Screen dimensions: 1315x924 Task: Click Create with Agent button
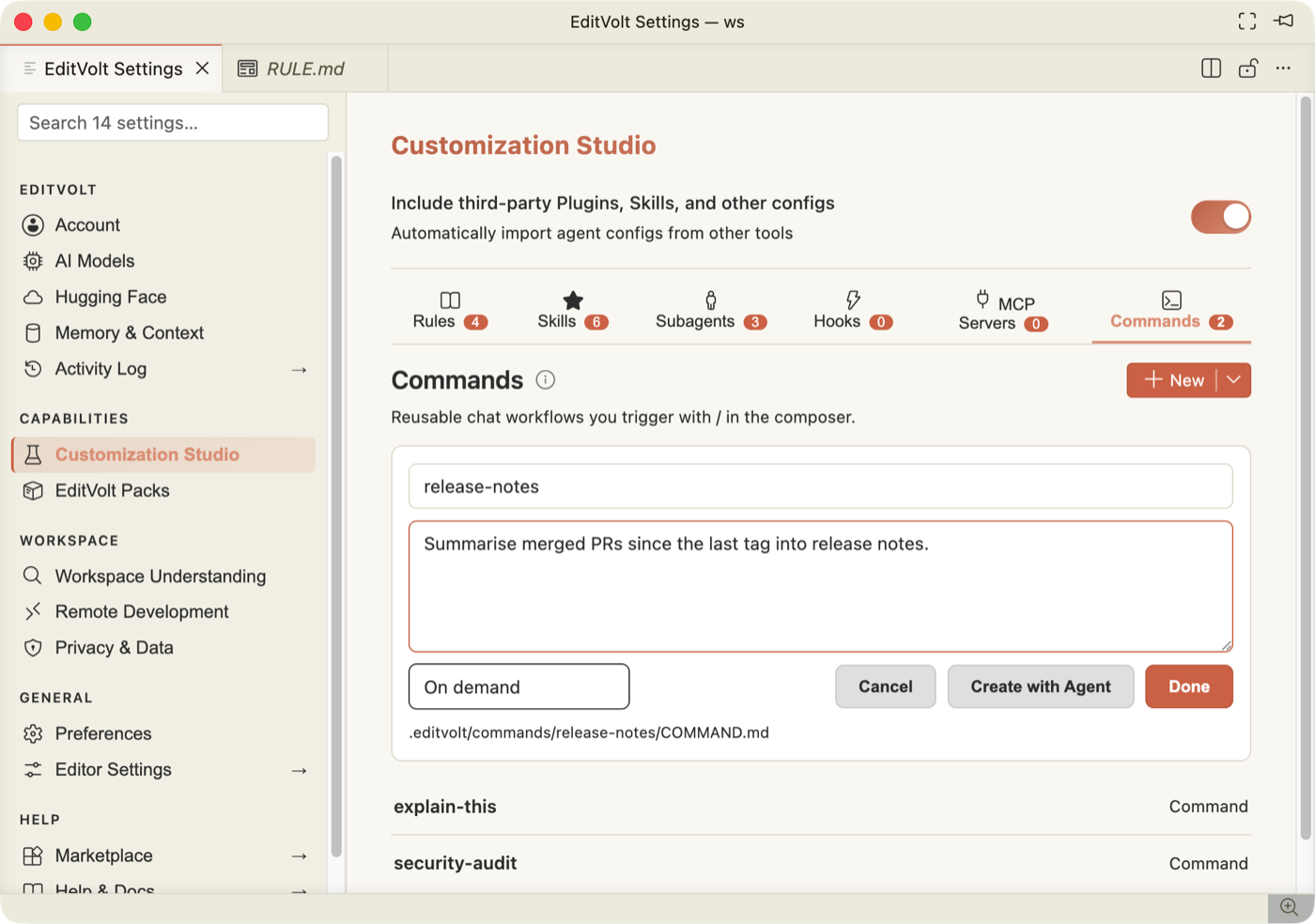pyautogui.click(x=1041, y=686)
